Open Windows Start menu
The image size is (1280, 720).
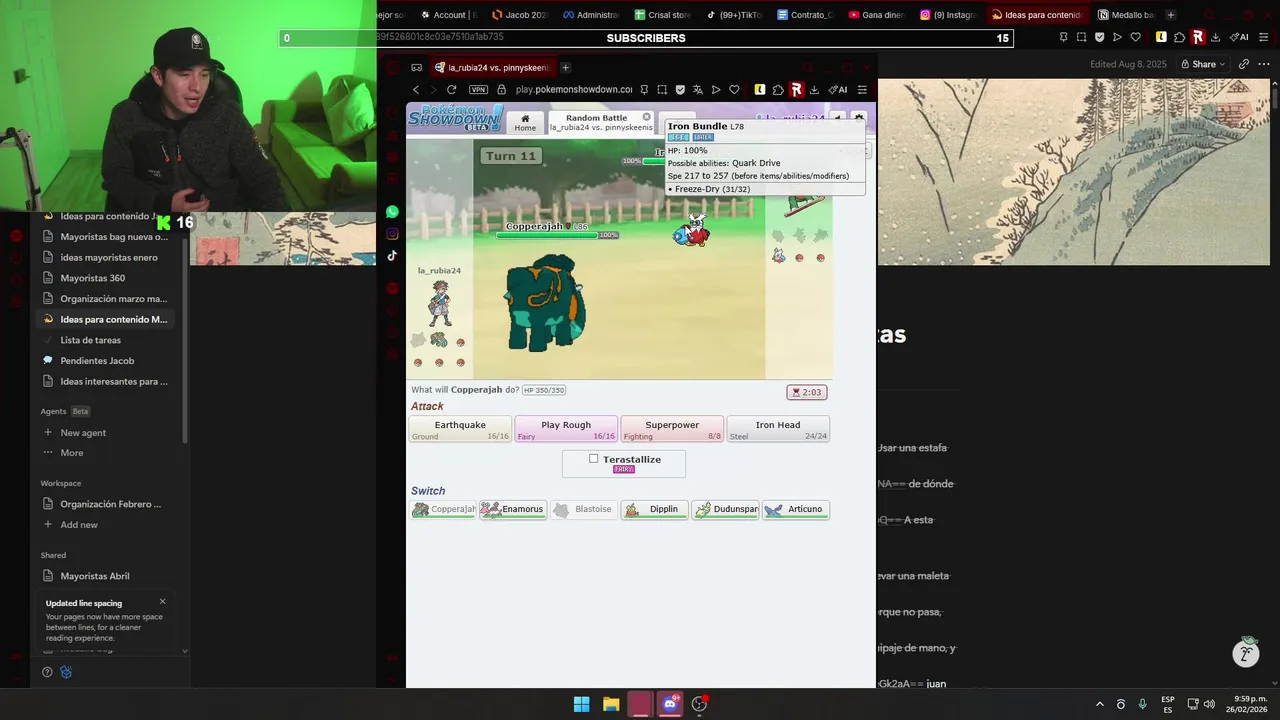tap(581, 704)
